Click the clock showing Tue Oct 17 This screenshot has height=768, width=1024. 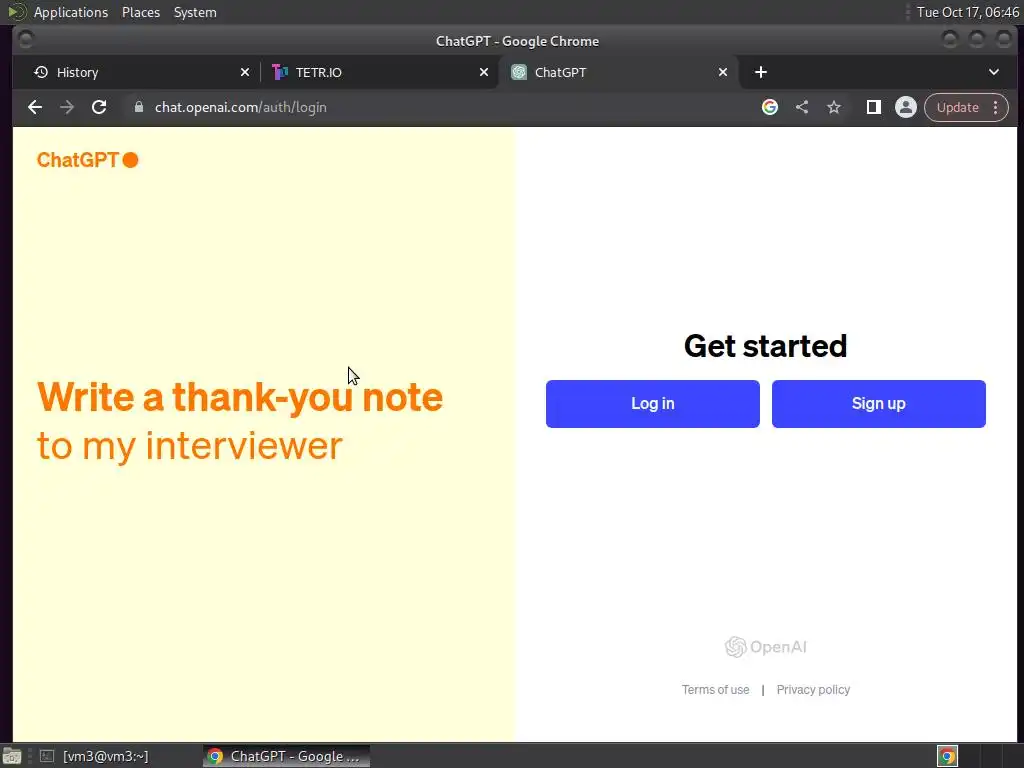click(x=967, y=12)
